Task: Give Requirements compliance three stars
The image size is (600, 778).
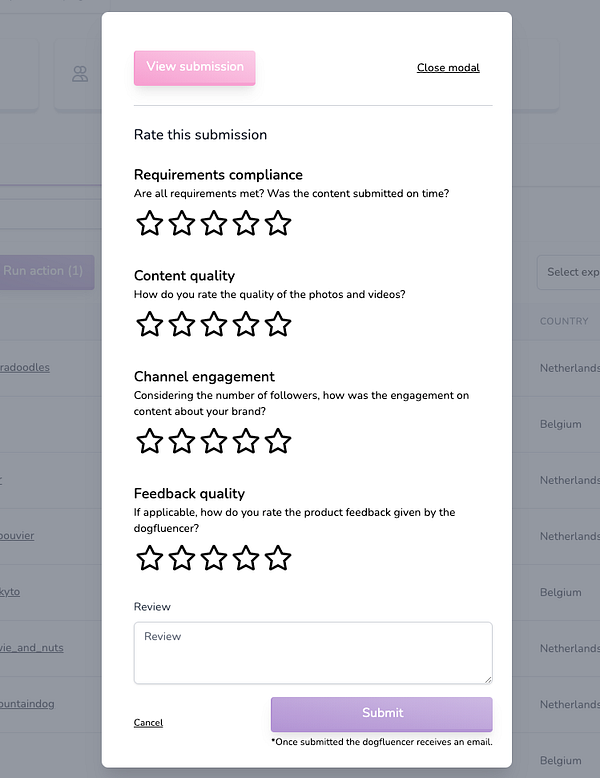Action: coord(213,223)
